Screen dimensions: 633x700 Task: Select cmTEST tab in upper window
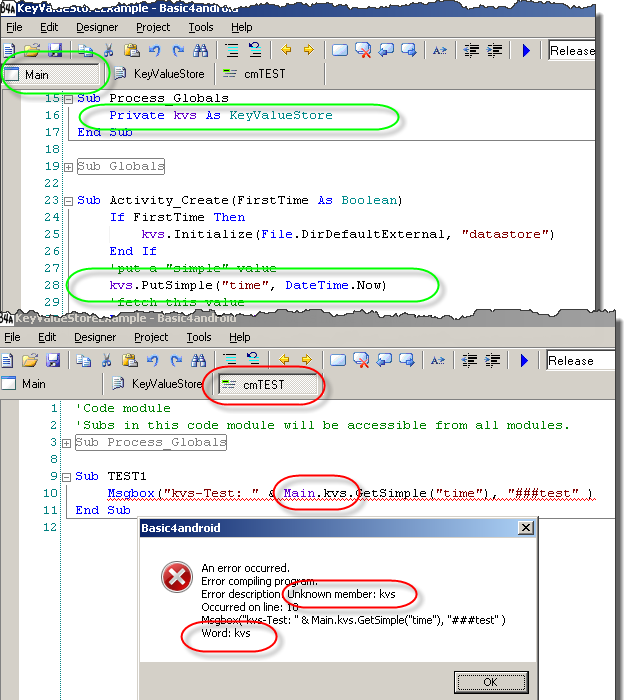[255, 74]
